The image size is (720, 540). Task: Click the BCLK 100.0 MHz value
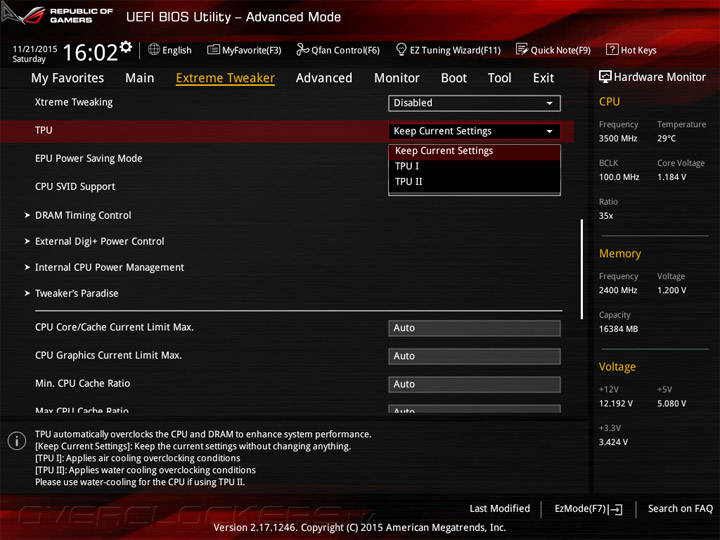(619, 177)
